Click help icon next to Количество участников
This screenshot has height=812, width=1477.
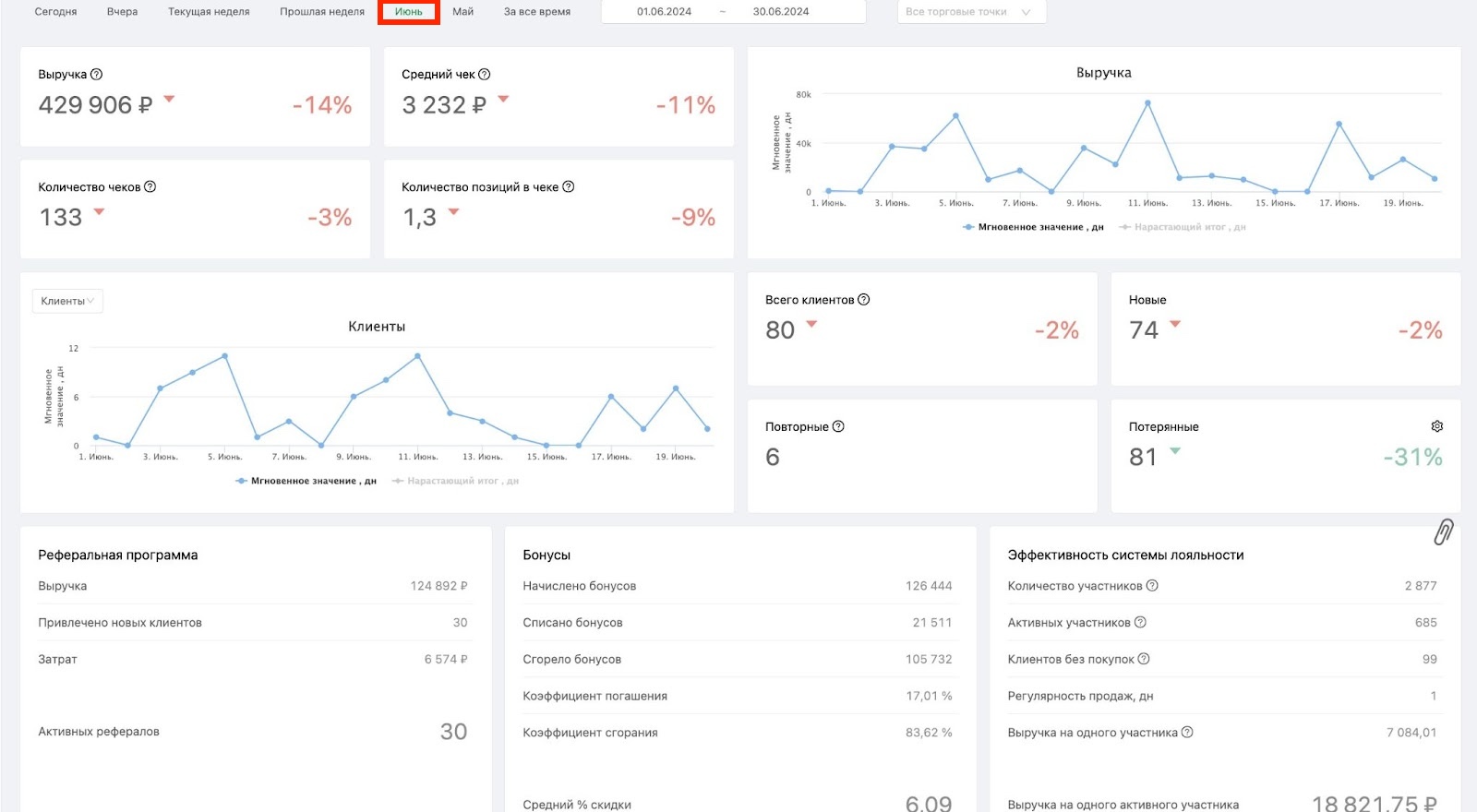1152,586
